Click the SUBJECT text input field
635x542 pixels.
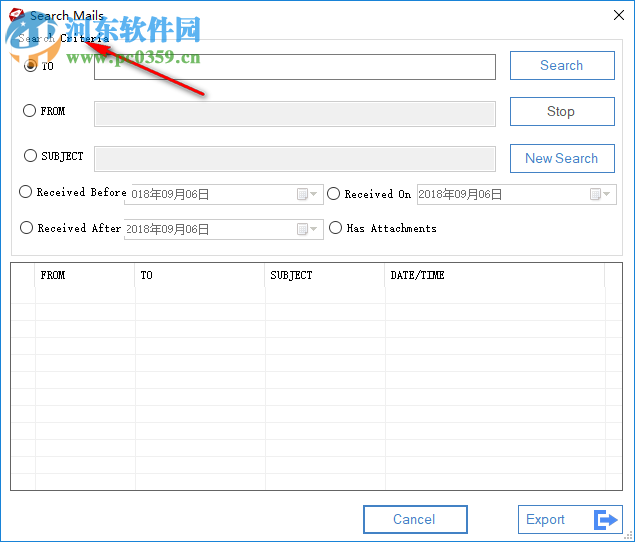click(295, 159)
